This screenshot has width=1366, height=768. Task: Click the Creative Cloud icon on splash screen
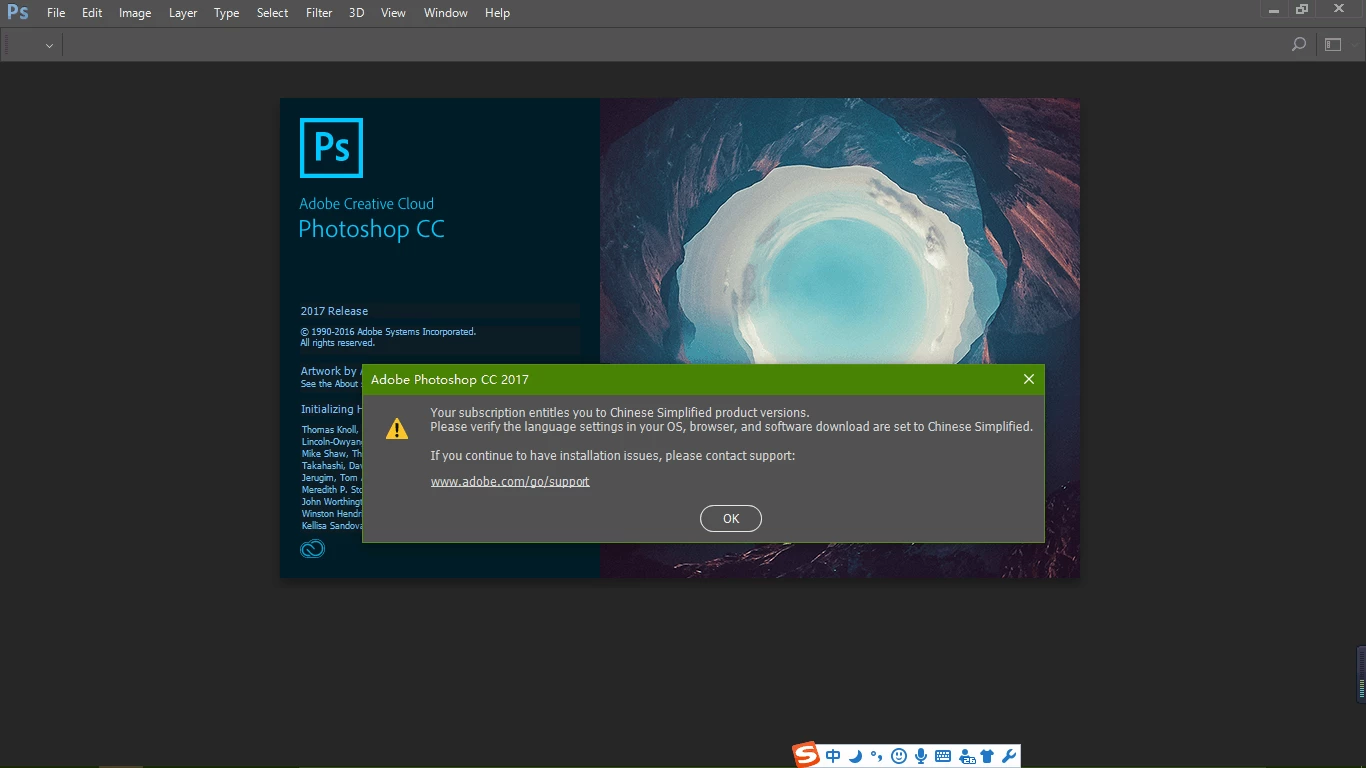click(x=313, y=548)
